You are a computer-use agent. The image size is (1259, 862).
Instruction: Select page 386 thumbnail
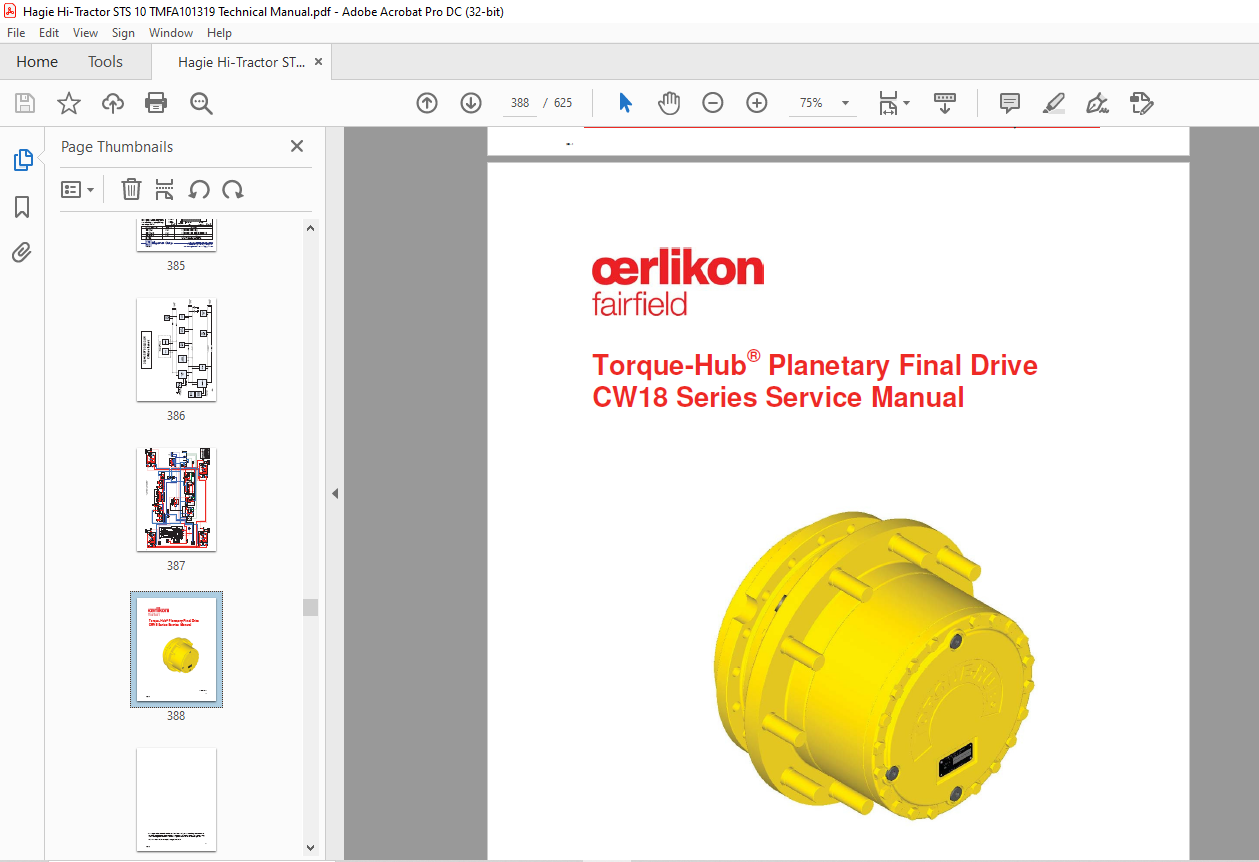(176, 350)
